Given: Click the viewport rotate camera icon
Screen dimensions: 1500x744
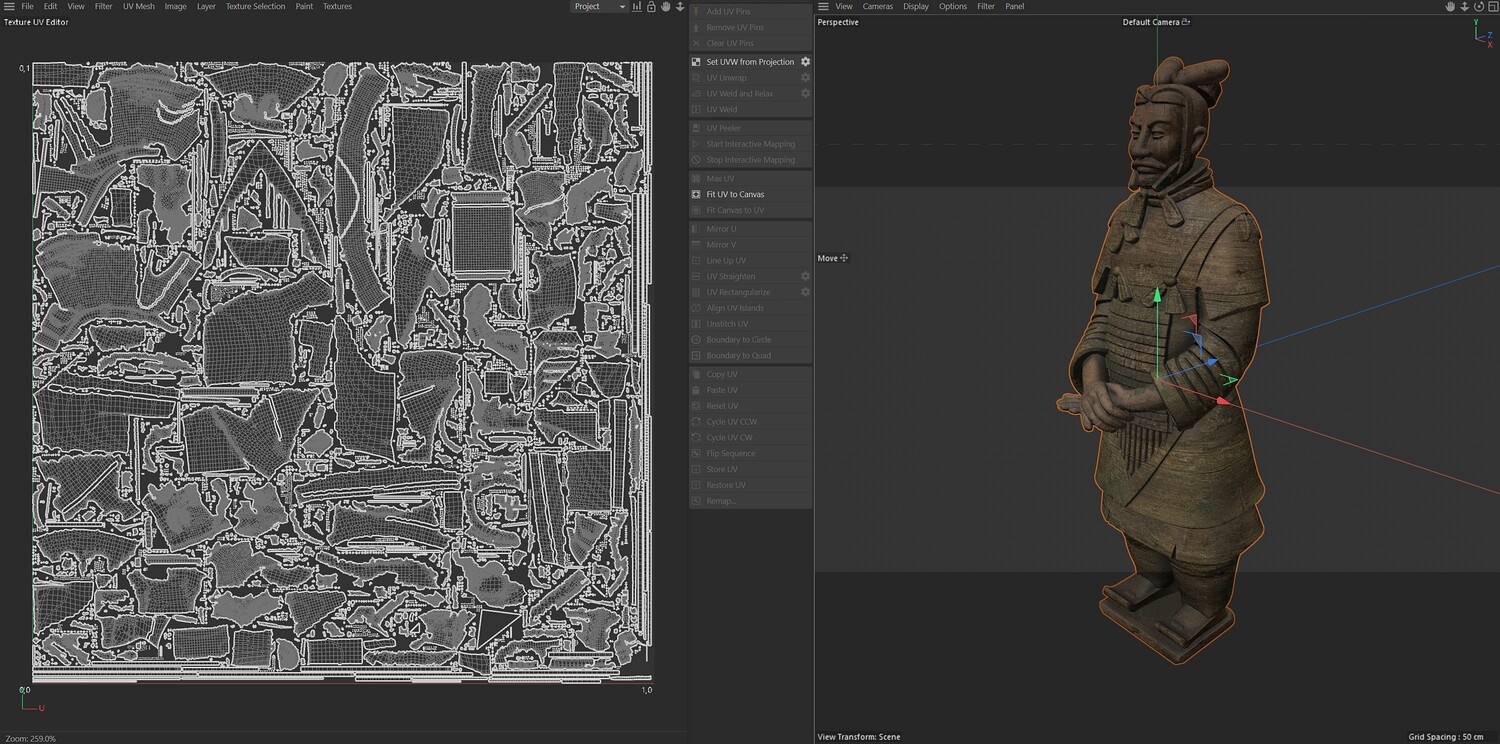Looking at the screenshot, I should (1479, 7).
